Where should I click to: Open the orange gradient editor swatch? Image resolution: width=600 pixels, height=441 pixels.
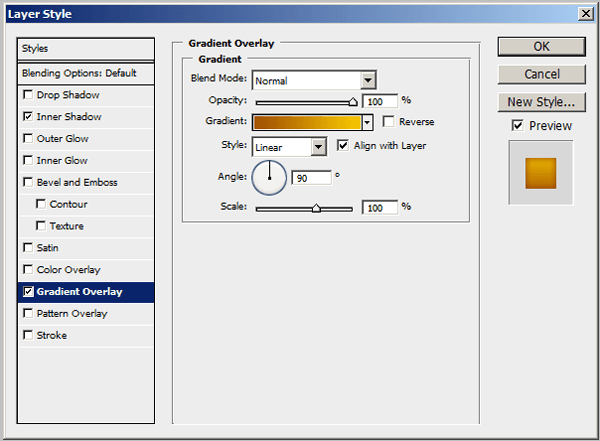pyautogui.click(x=307, y=122)
